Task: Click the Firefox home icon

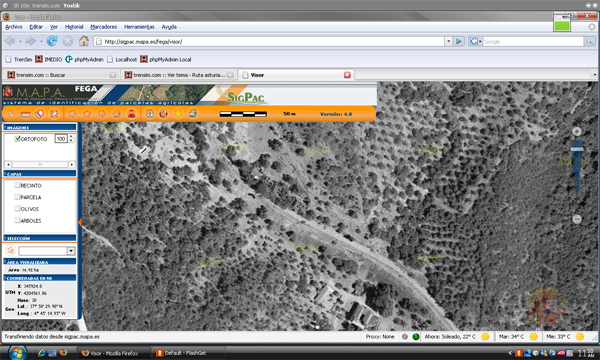Action: [84, 41]
